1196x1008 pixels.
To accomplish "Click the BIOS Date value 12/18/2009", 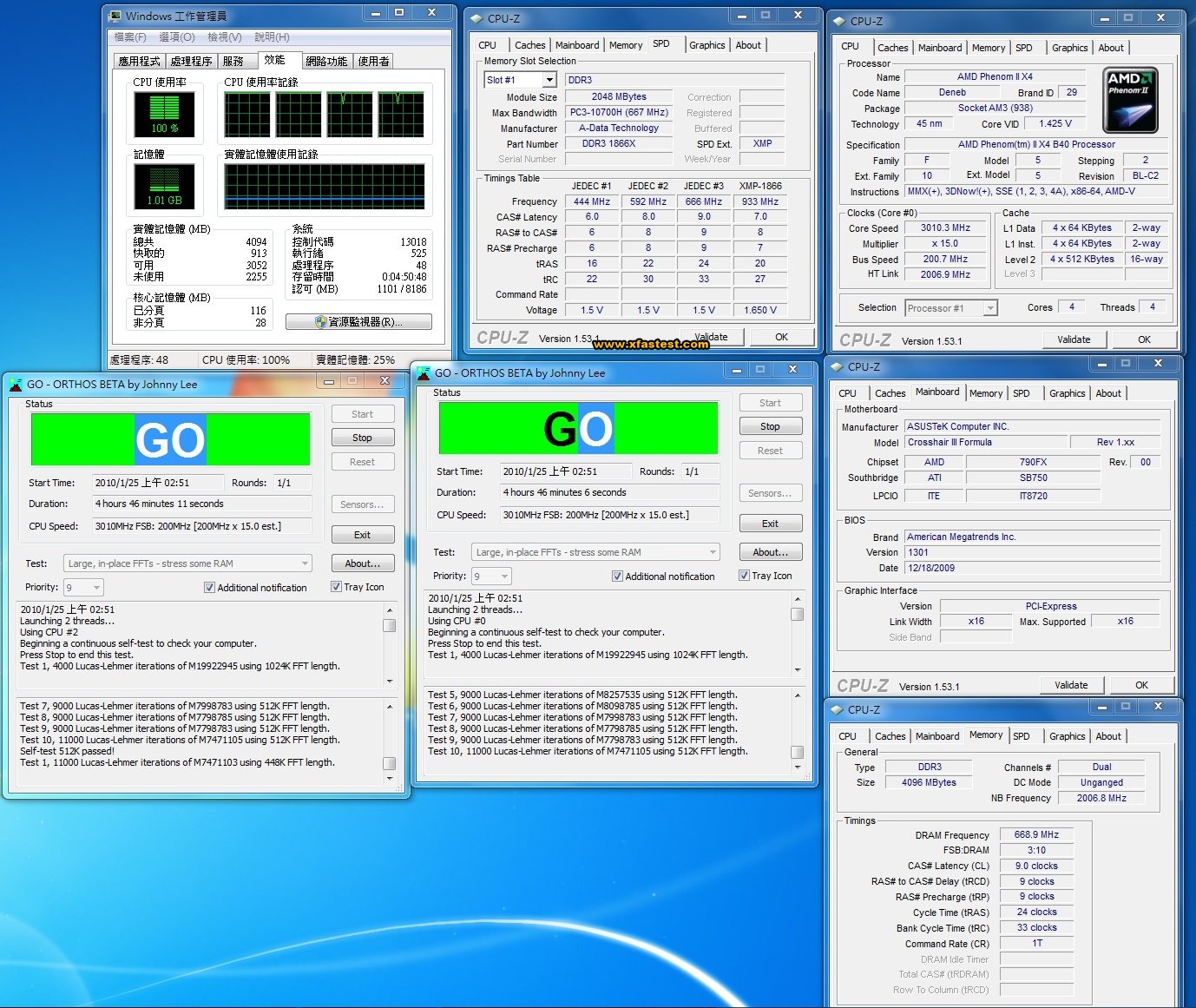I will (1033, 569).
